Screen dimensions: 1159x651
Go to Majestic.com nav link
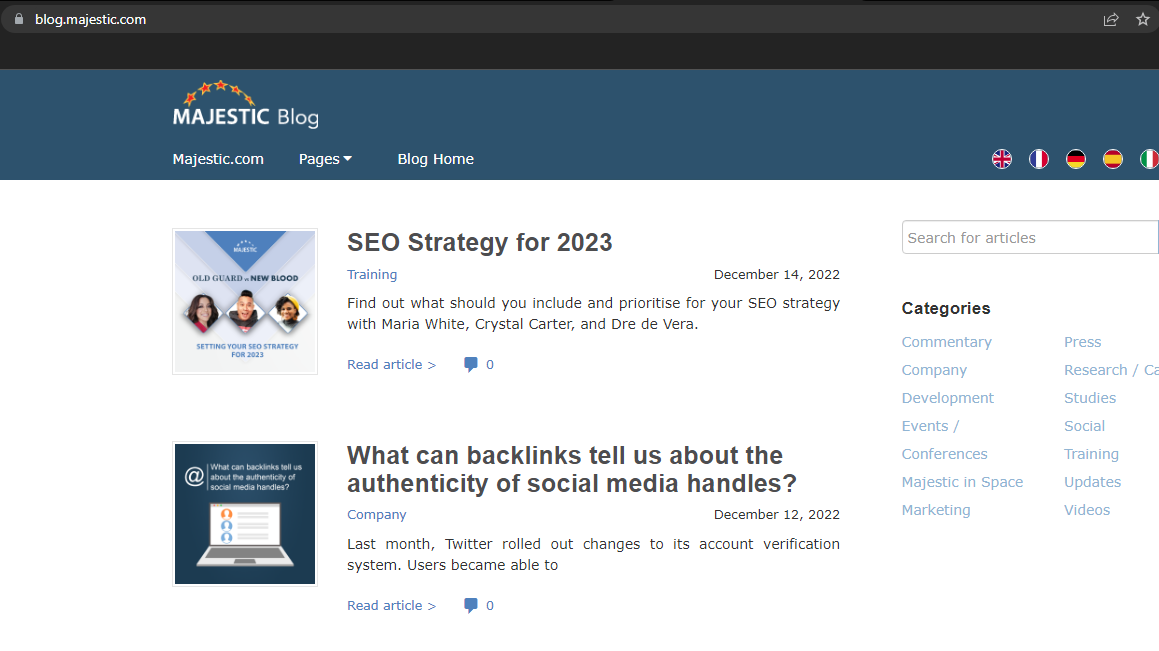pyautogui.click(x=218, y=159)
